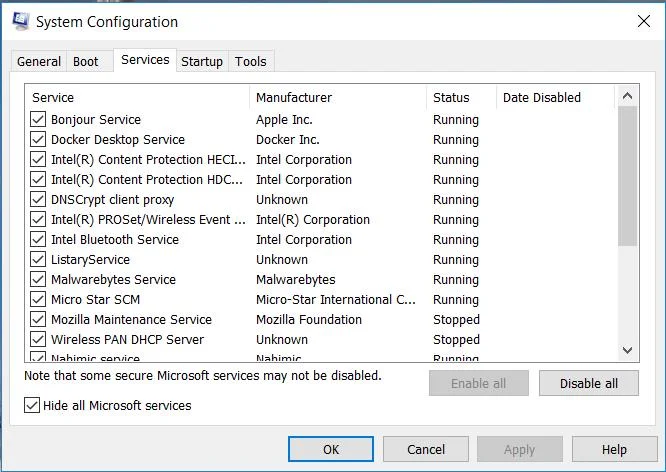666x472 pixels.
Task: Open the Tools tab
Action: click(251, 62)
